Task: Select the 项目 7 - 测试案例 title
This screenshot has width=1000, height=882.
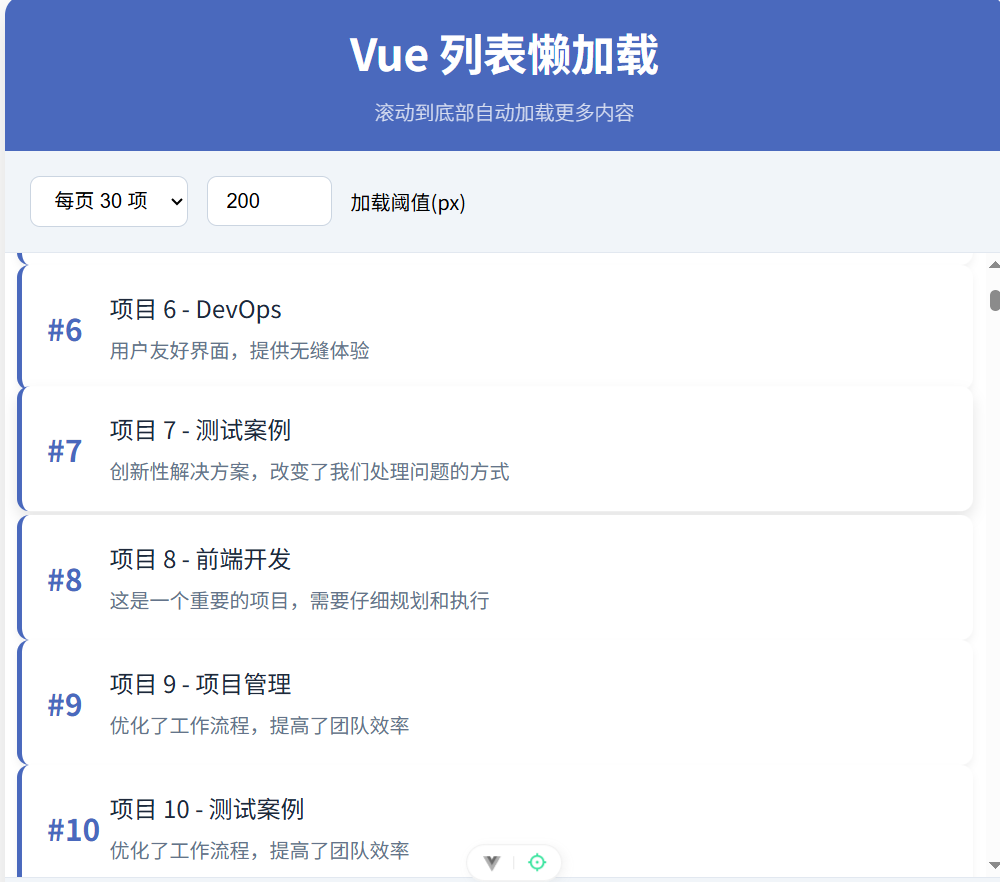Action: [200, 430]
